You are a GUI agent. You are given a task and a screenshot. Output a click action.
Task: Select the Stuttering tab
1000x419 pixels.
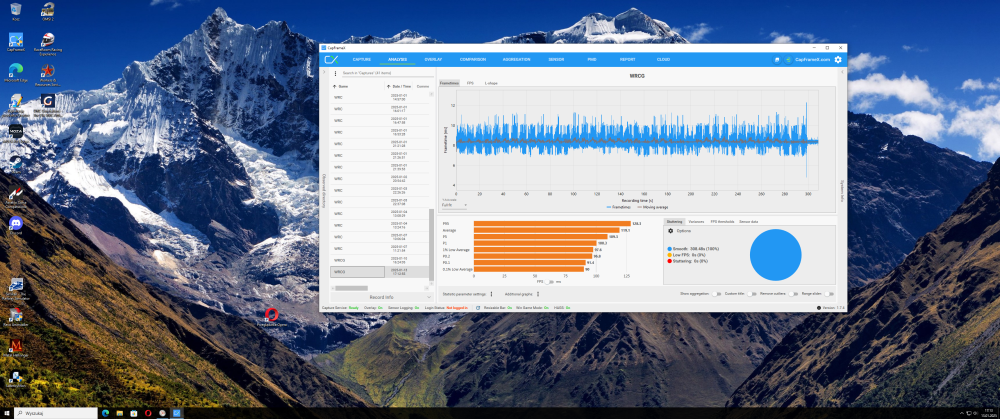(x=674, y=221)
